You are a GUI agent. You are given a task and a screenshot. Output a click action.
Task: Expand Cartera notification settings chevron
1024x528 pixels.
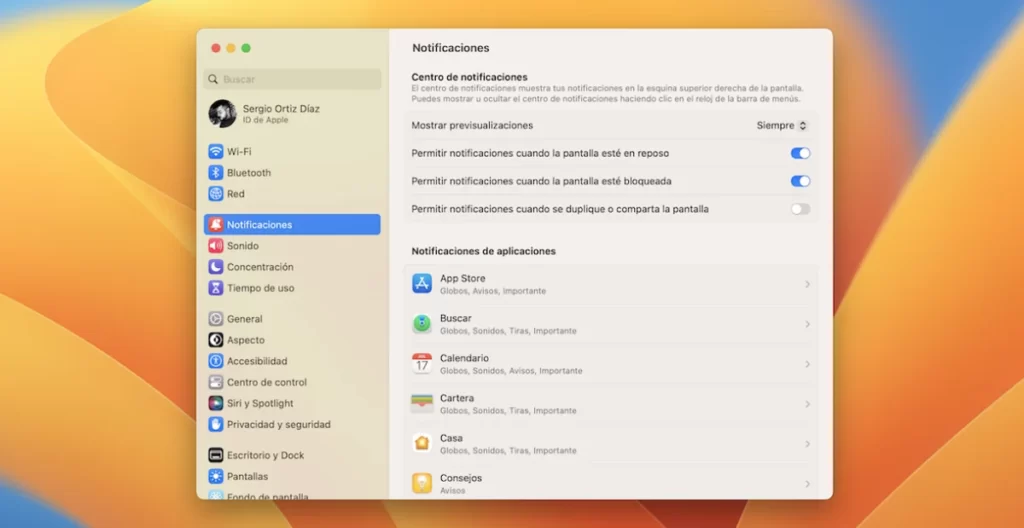click(807, 404)
